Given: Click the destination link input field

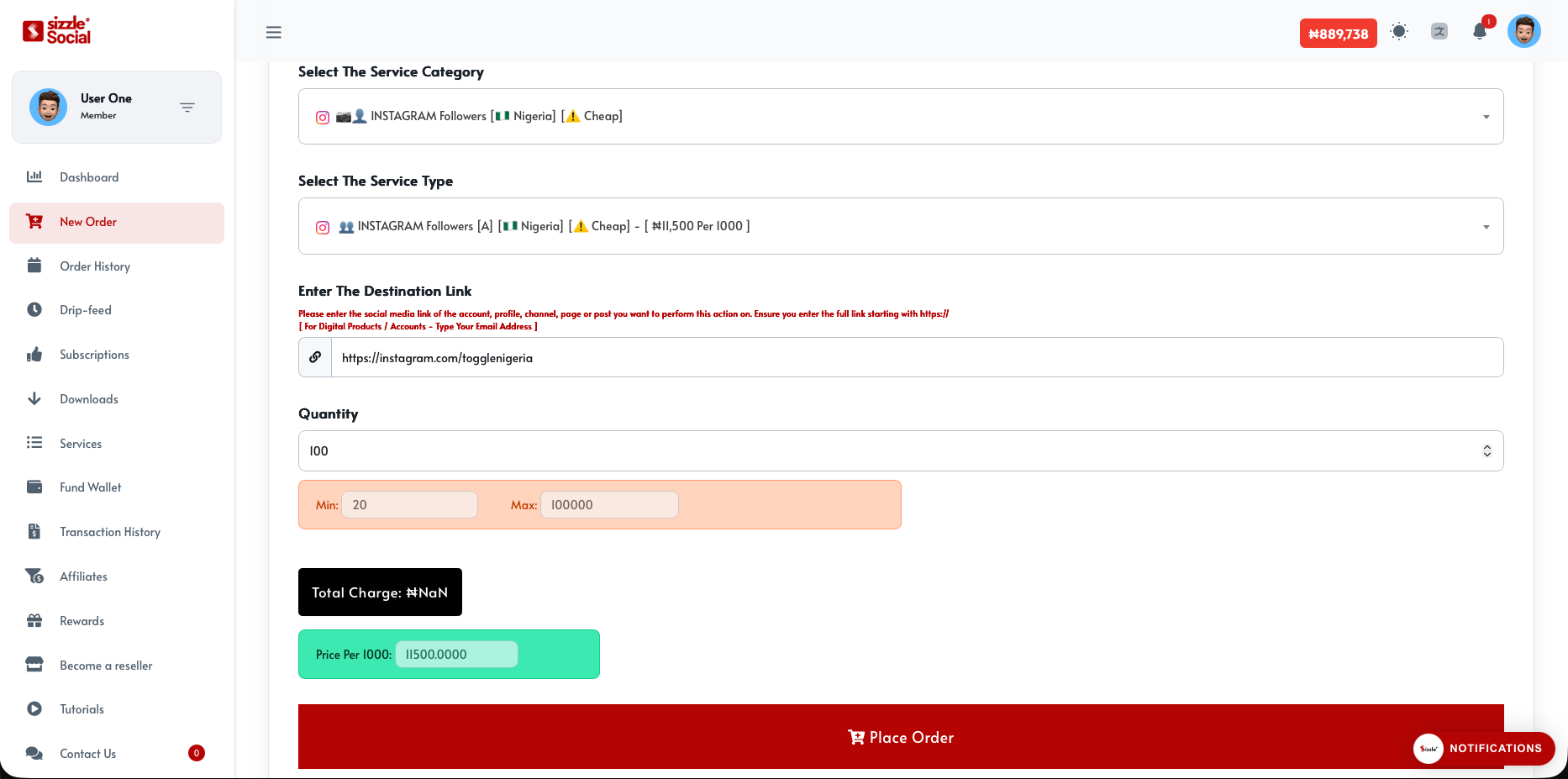Looking at the screenshot, I should point(916,358).
